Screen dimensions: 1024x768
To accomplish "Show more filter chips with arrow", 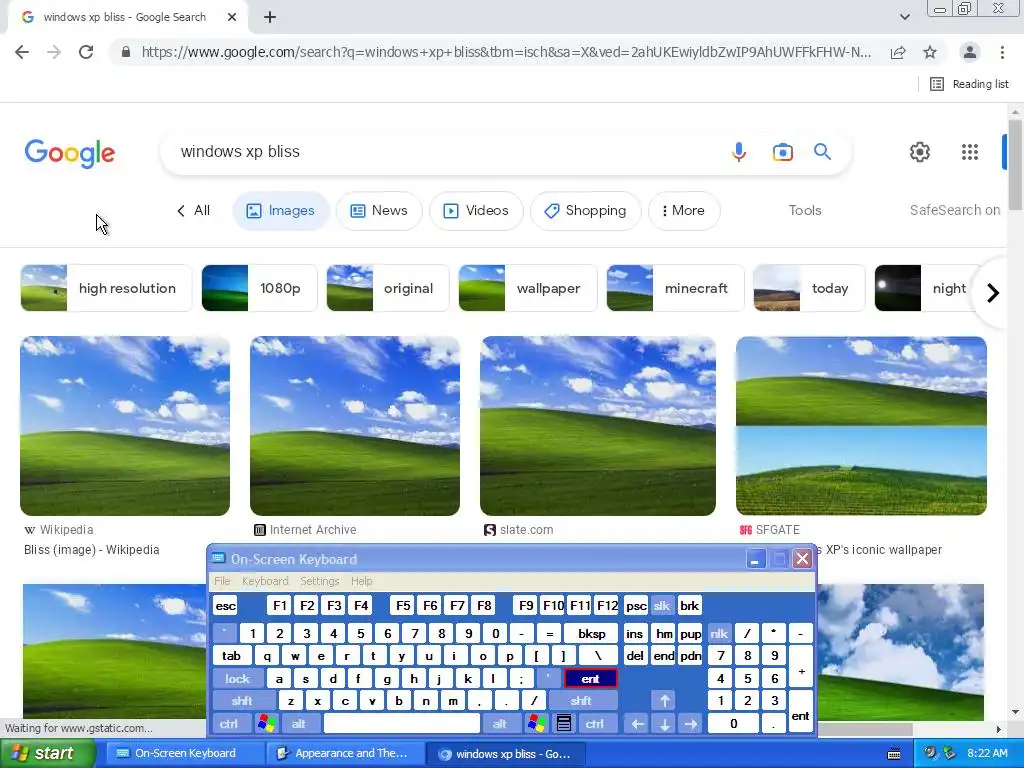I will point(993,293).
